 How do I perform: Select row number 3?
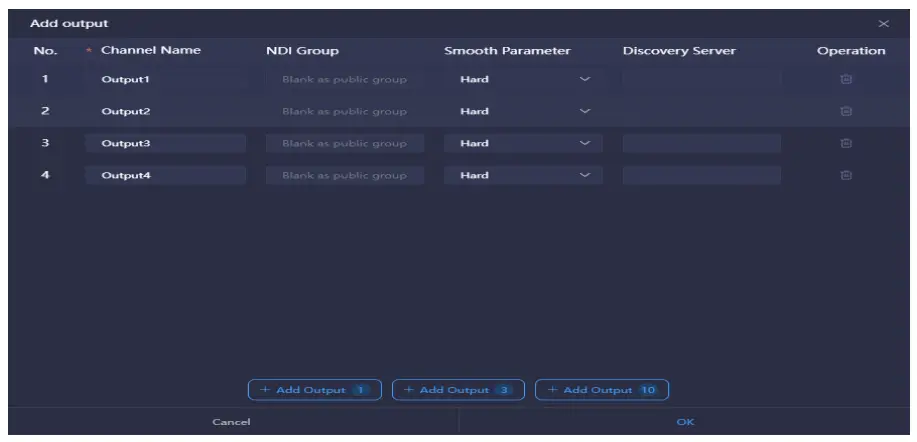click(x=45, y=143)
